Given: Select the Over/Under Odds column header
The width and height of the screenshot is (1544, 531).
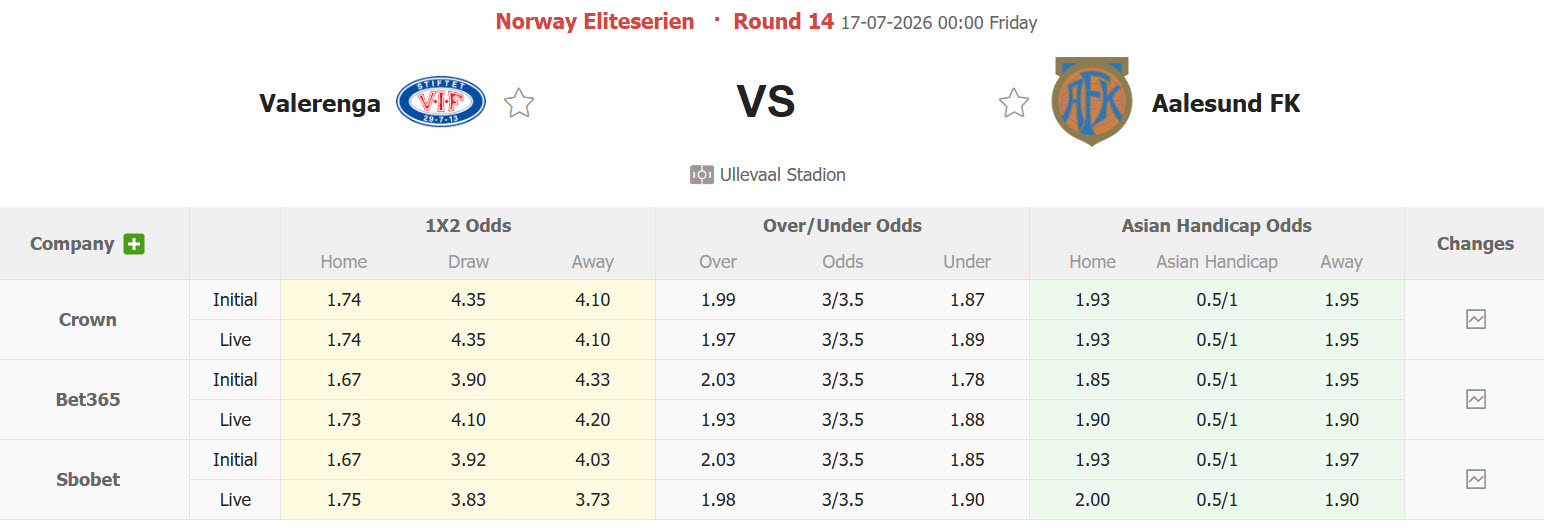Looking at the screenshot, I should coord(842,226).
